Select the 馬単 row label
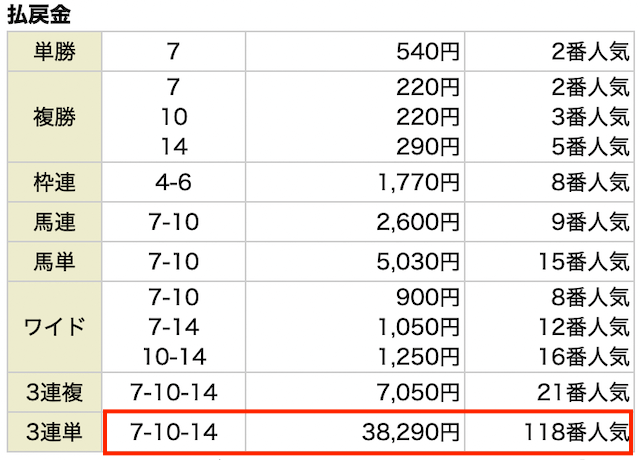This screenshot has width=640, height=460. pos(54,261)
